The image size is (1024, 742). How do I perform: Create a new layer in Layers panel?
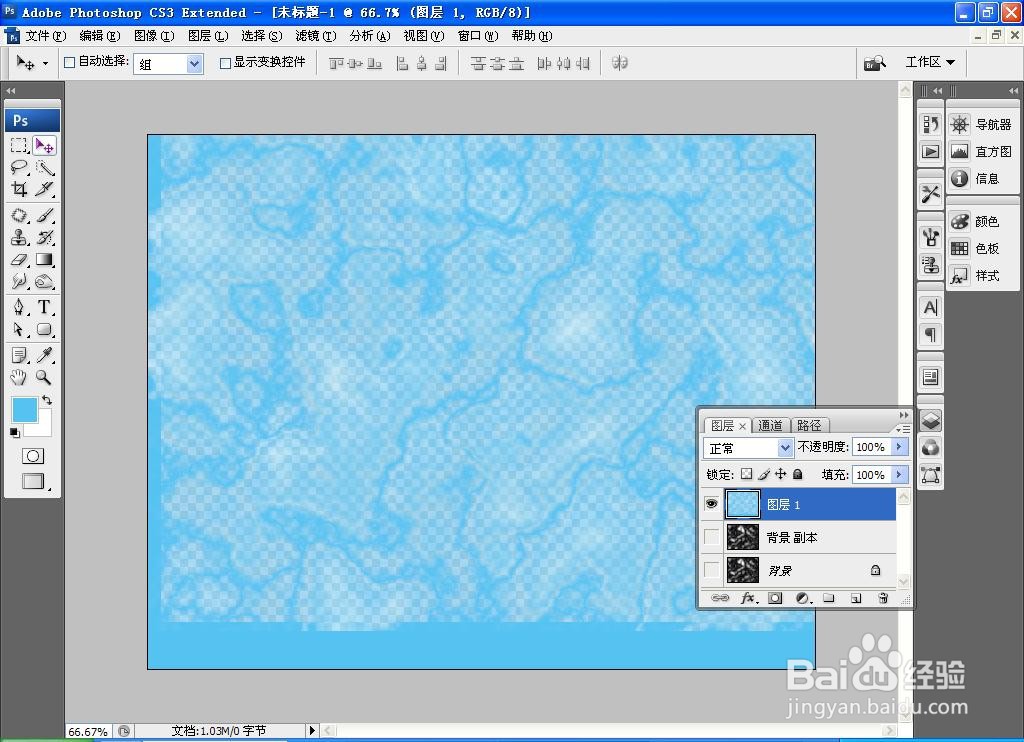tap(856, 598)
